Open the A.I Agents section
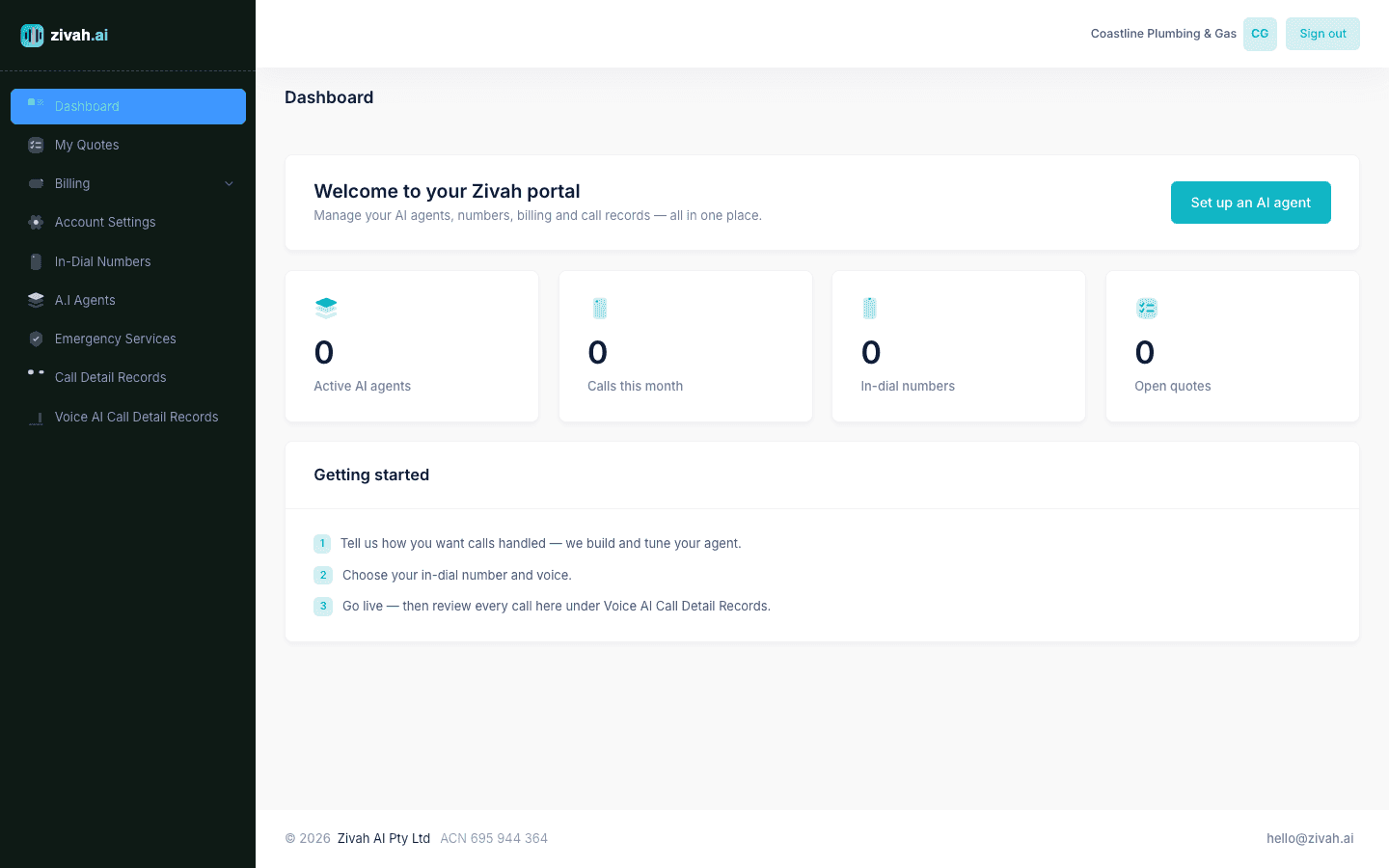 128,300
